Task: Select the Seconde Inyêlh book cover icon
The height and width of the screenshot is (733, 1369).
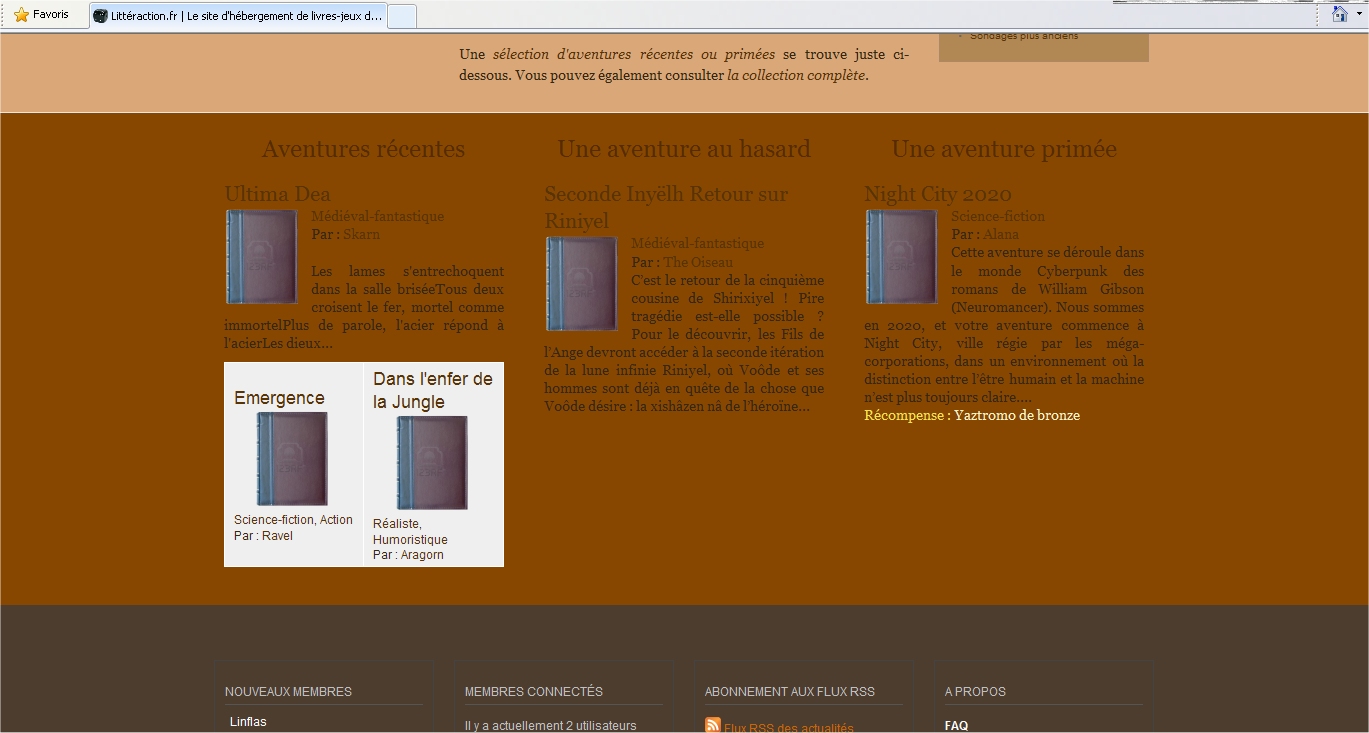Action: pos(581,284)
